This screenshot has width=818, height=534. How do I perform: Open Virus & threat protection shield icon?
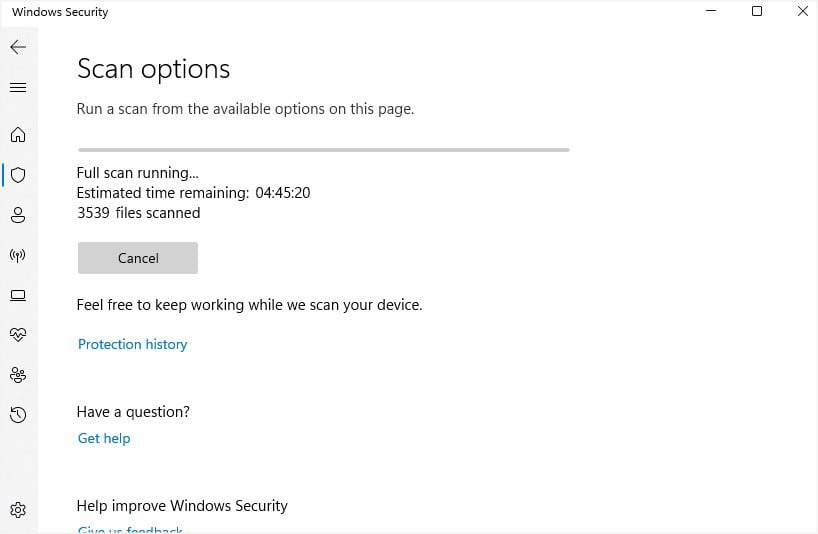coord(18,175)
